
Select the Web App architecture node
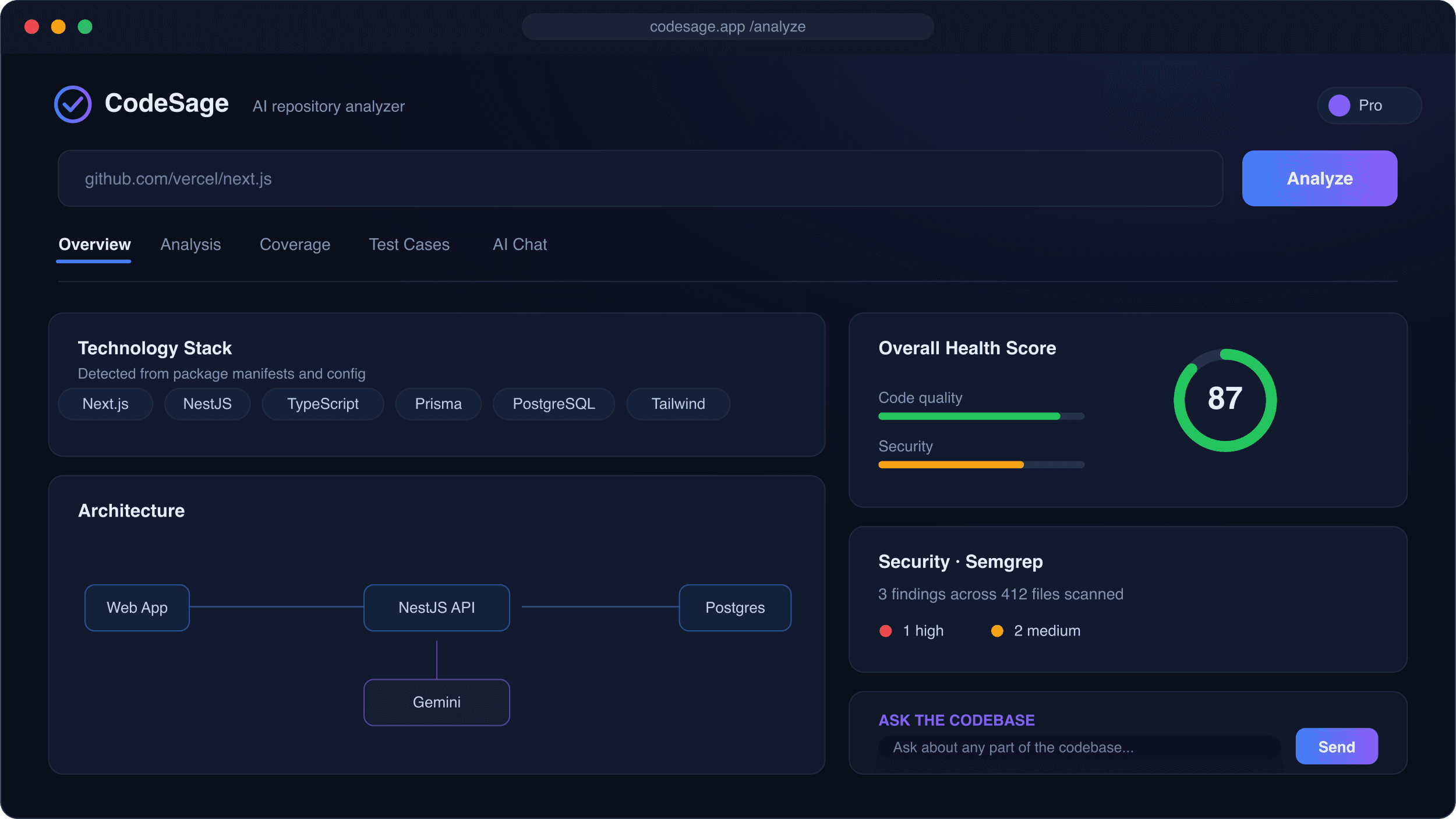137,608
